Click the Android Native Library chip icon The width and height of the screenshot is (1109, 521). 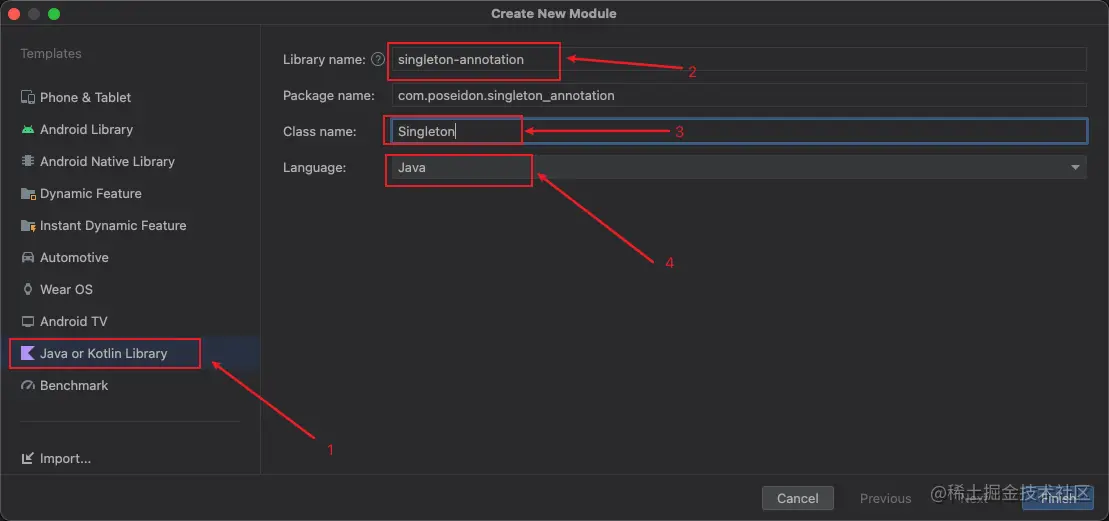tap(28, 161)
